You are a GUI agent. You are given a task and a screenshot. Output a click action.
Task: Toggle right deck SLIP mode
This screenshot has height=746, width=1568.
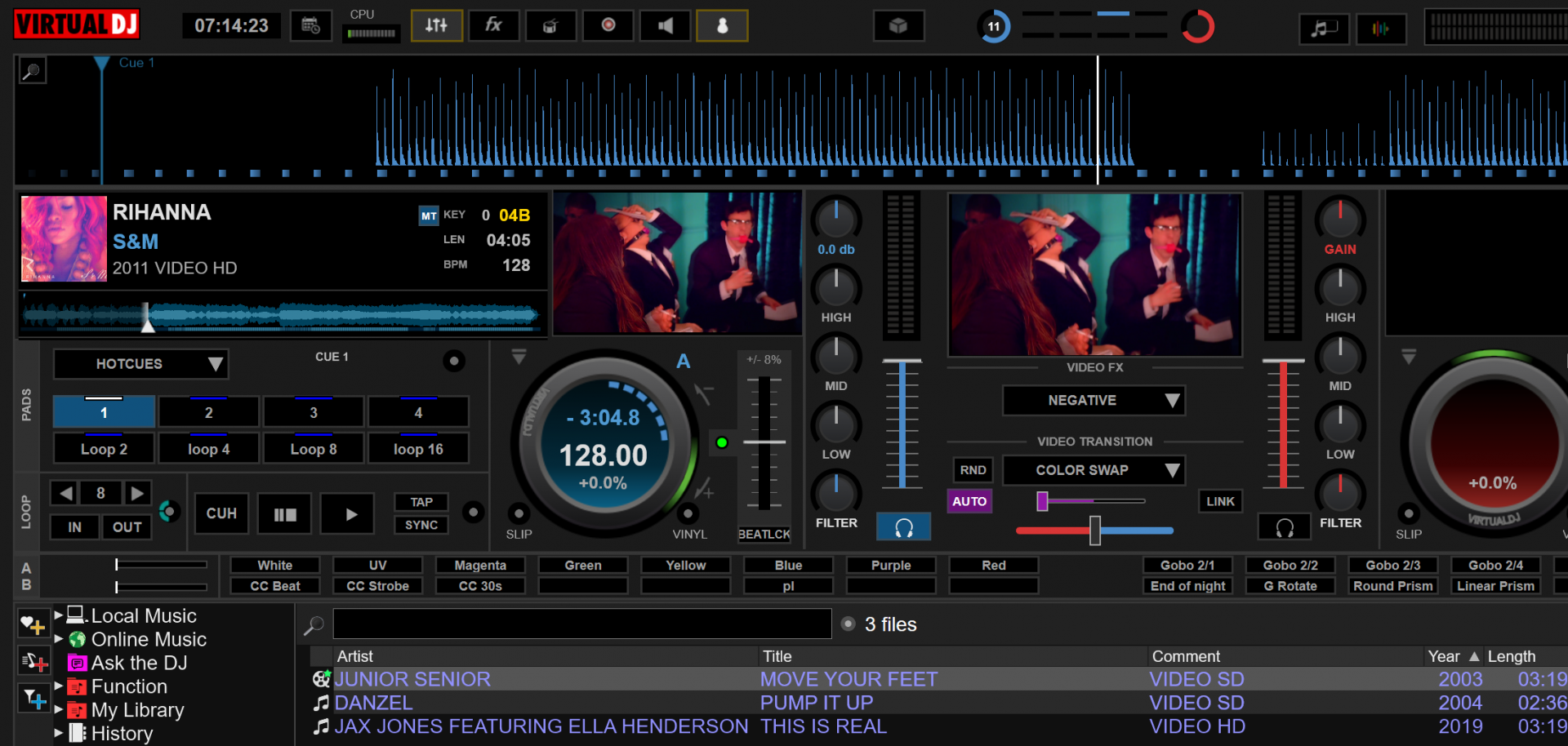coord(1408,513)
